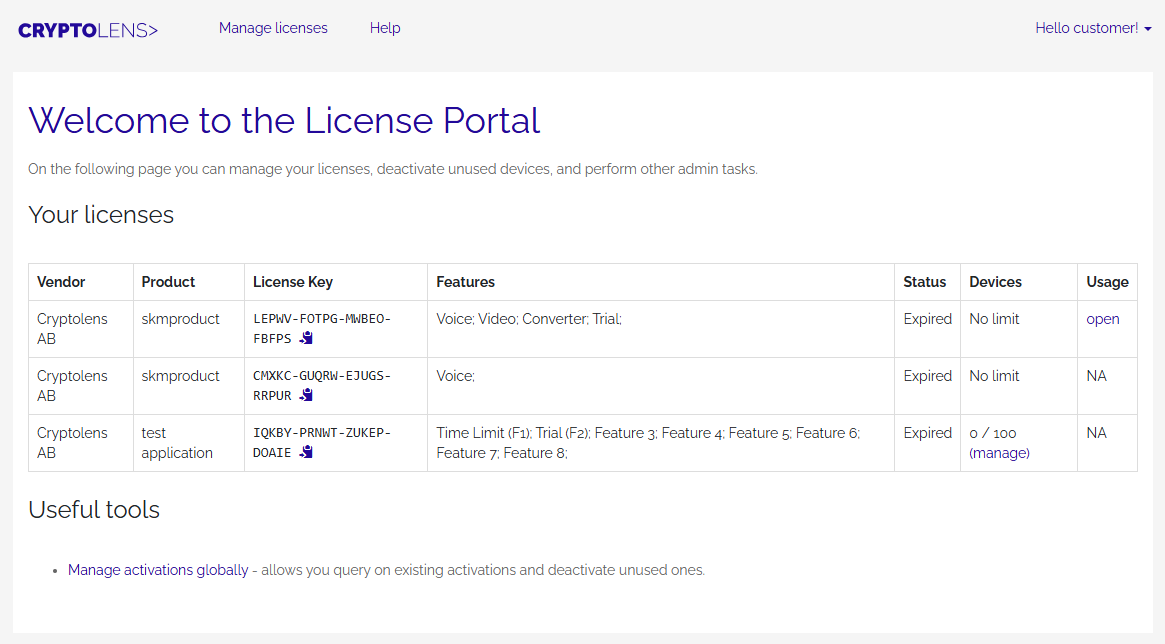Click the 0 / 100 devices count

click(993, 433)
